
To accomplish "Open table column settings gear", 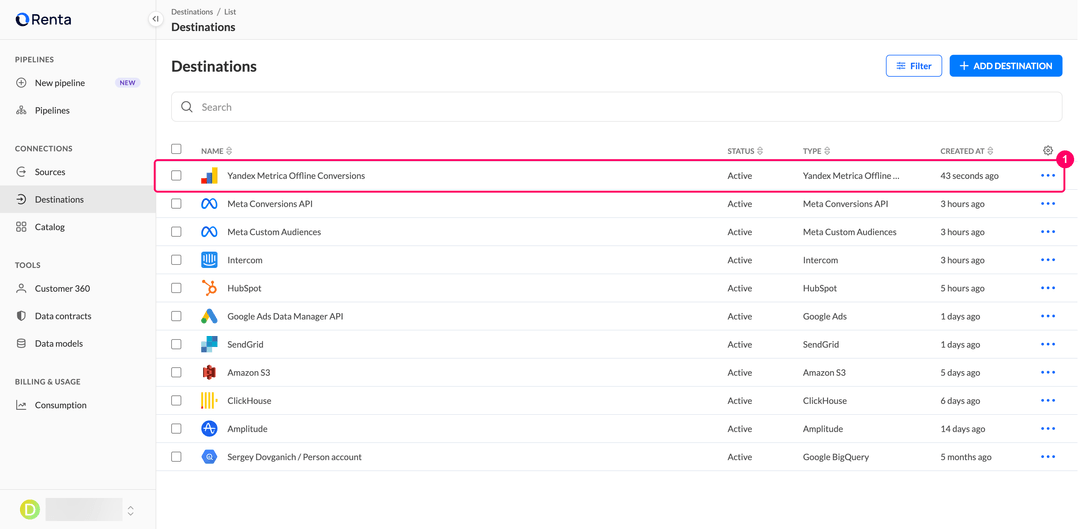I will [x=1048, y=150].
